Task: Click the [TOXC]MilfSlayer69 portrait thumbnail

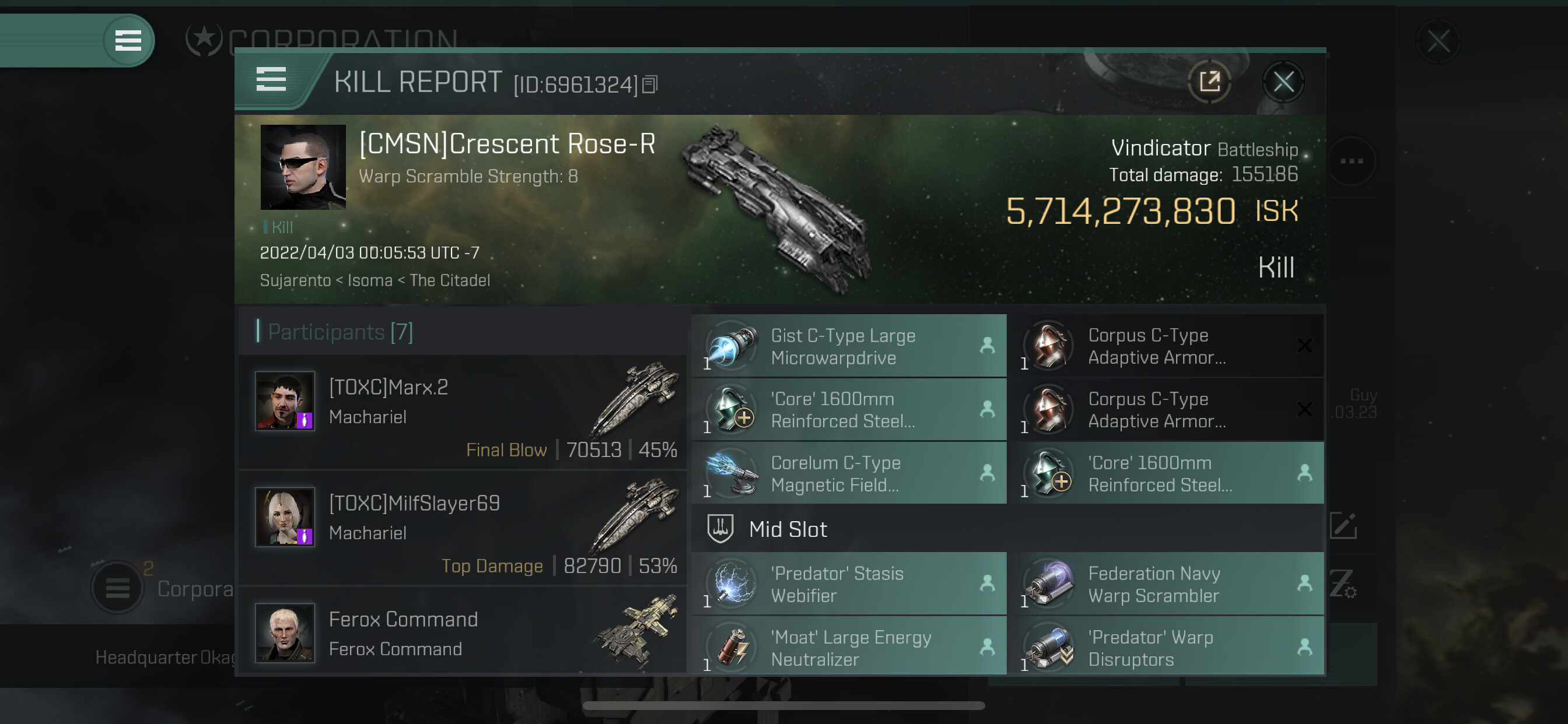Action: pyautogui.click(x=284, y=517)
